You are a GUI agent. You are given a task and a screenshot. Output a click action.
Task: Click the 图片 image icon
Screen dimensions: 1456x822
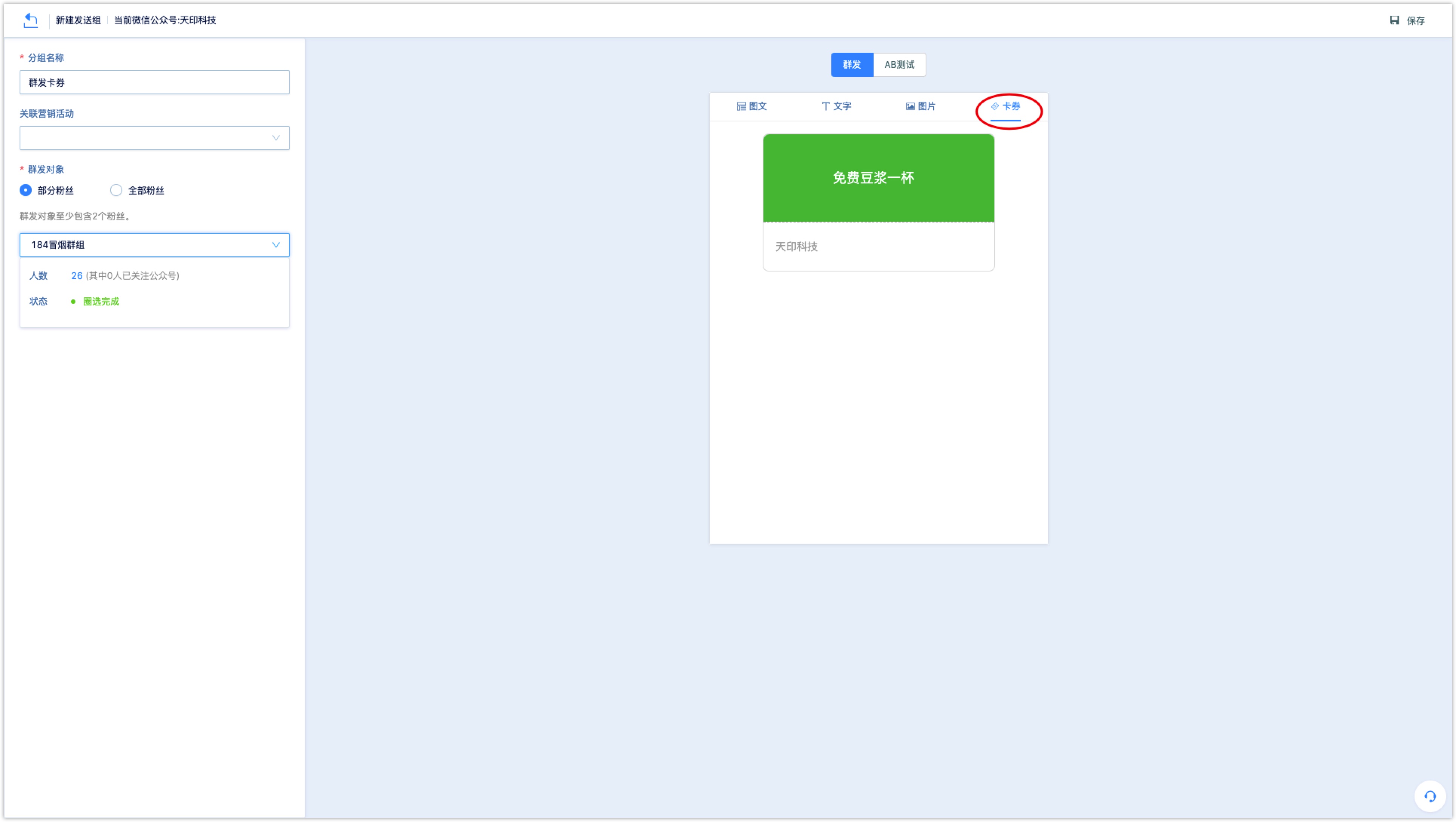(910, 106)
